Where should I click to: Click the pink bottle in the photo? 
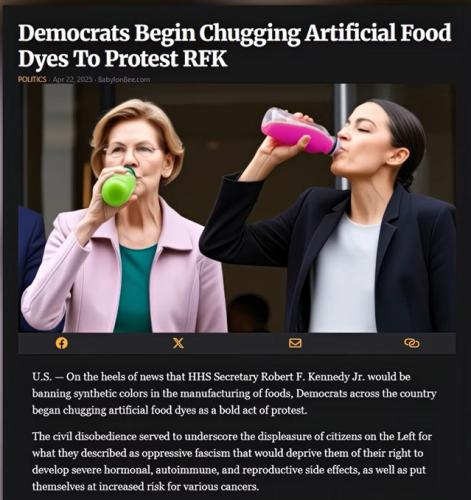[x=299, y=131]
